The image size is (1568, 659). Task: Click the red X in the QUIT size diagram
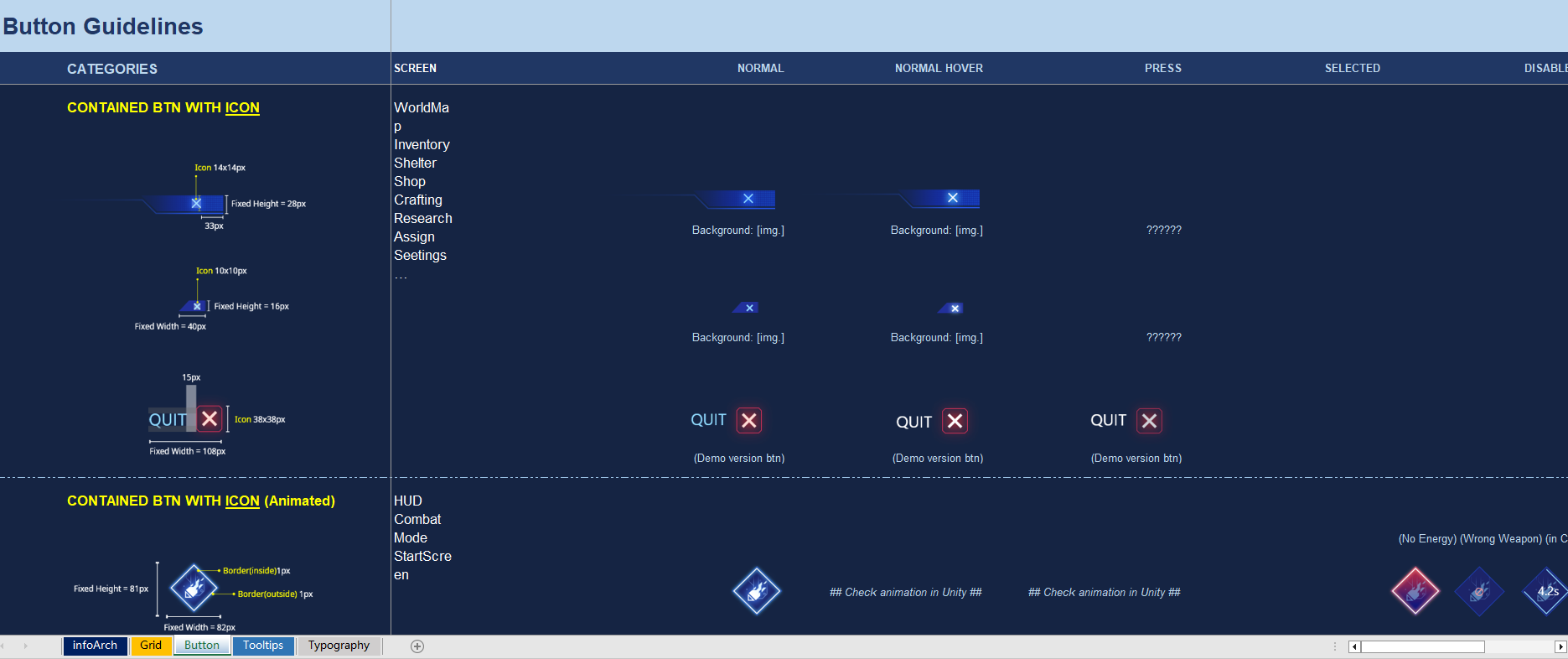[210, 418]
